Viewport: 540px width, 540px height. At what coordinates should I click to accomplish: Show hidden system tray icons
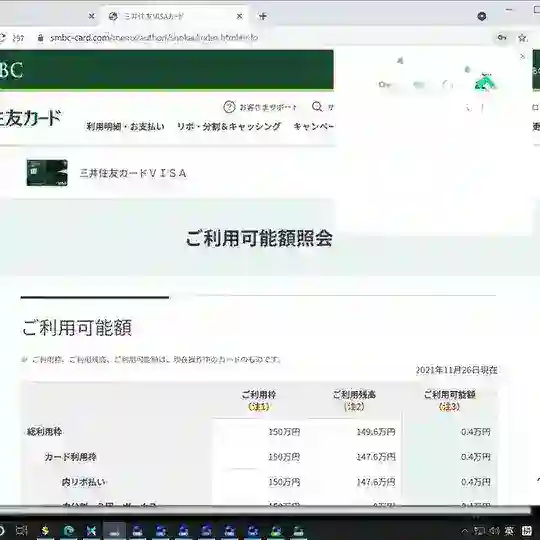click(465, 531)
